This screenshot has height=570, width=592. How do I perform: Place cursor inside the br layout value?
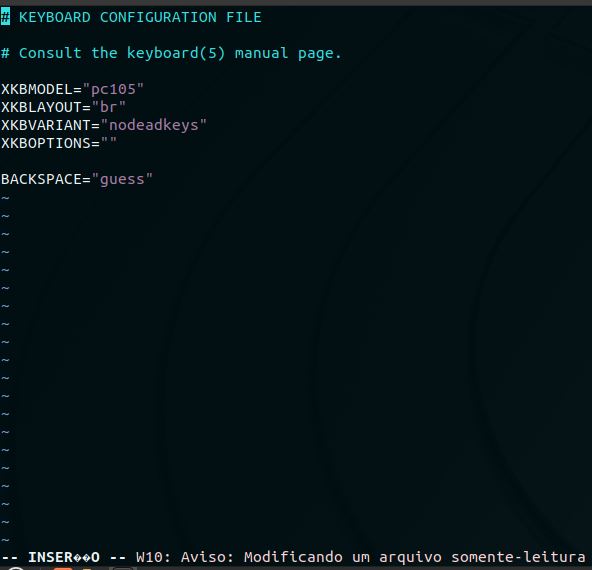109,107
